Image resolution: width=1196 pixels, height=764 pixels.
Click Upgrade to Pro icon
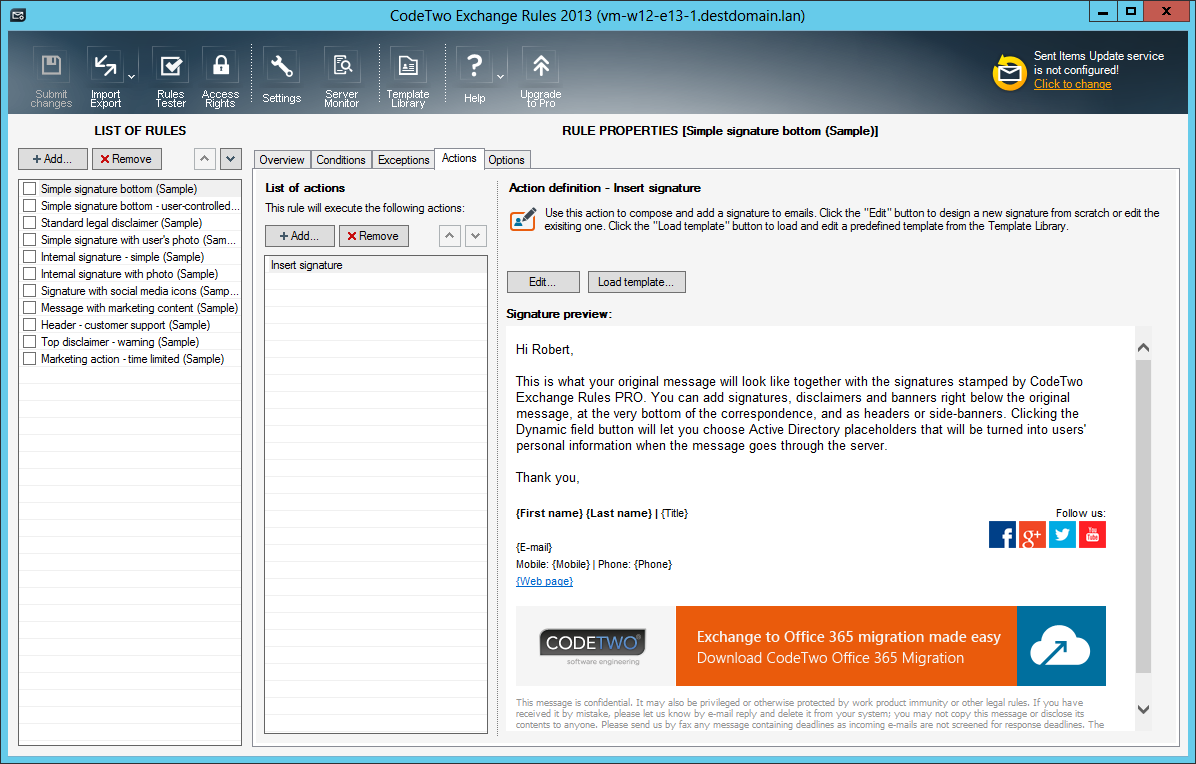541,77
